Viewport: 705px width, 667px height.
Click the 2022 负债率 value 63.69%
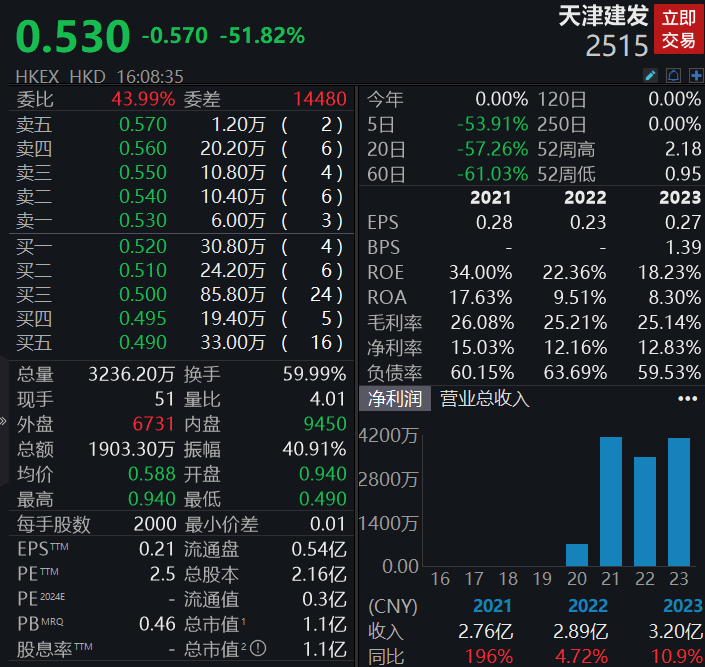[576, 372]
